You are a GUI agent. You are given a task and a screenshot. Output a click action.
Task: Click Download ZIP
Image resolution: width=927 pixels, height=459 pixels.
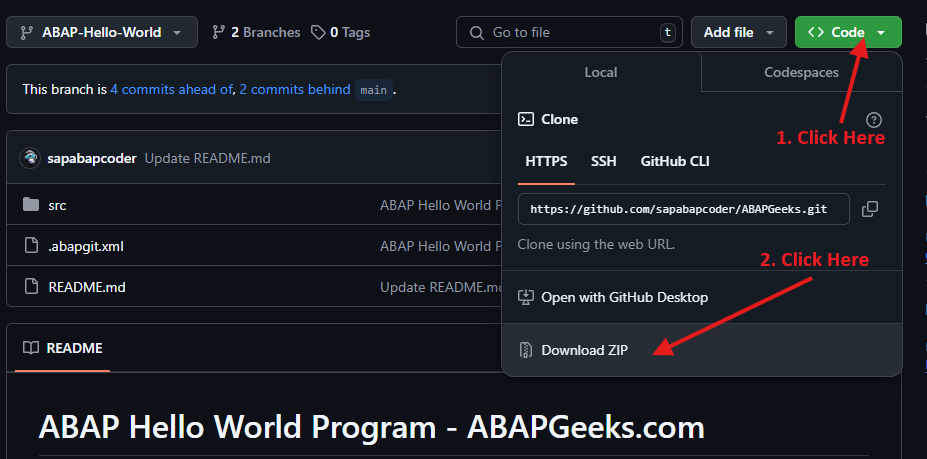(702, 350)
